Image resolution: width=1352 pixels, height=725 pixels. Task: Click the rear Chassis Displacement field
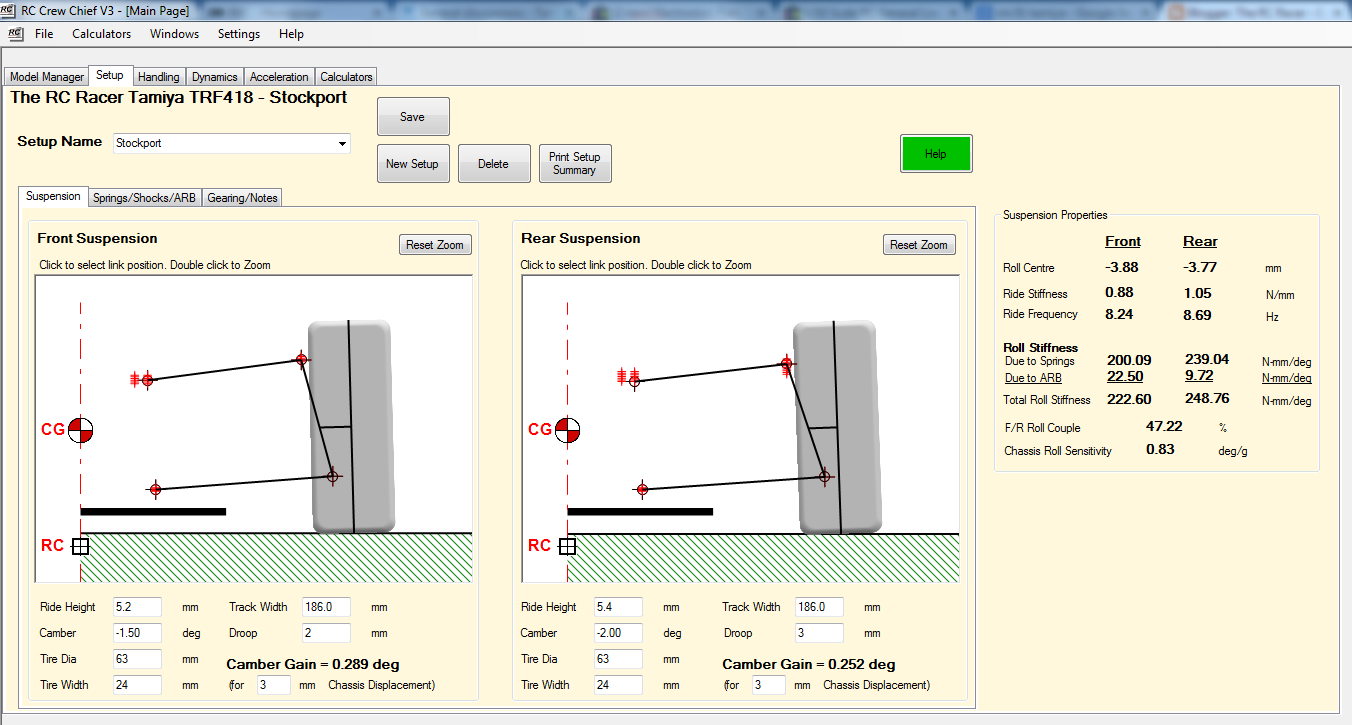click(770, 685)
